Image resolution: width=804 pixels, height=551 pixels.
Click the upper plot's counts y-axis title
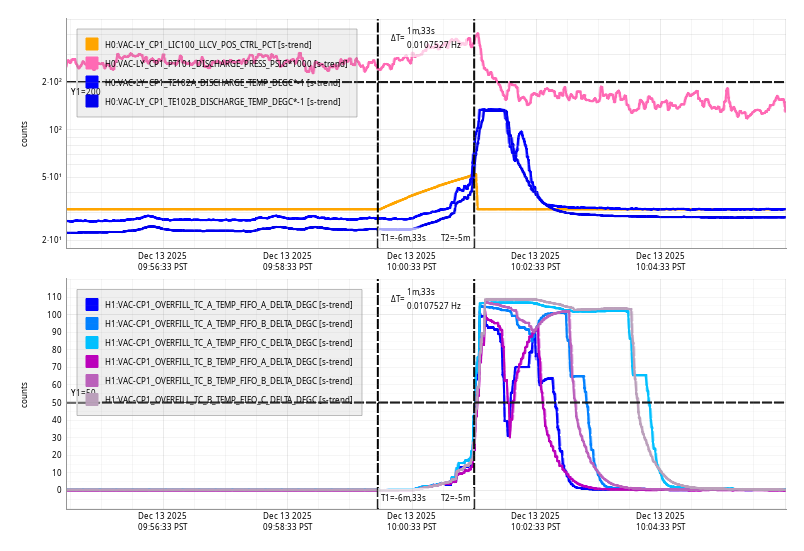pyautogui.click(x=25, y=134)
